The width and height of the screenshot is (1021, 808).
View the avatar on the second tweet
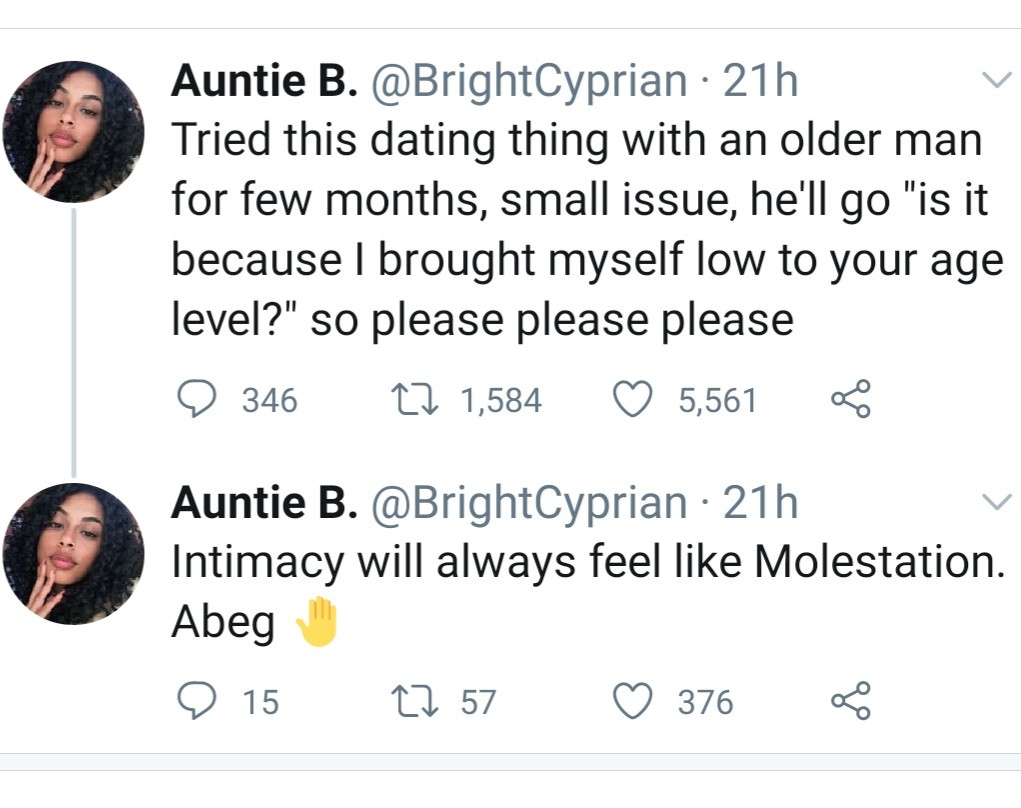73,554
